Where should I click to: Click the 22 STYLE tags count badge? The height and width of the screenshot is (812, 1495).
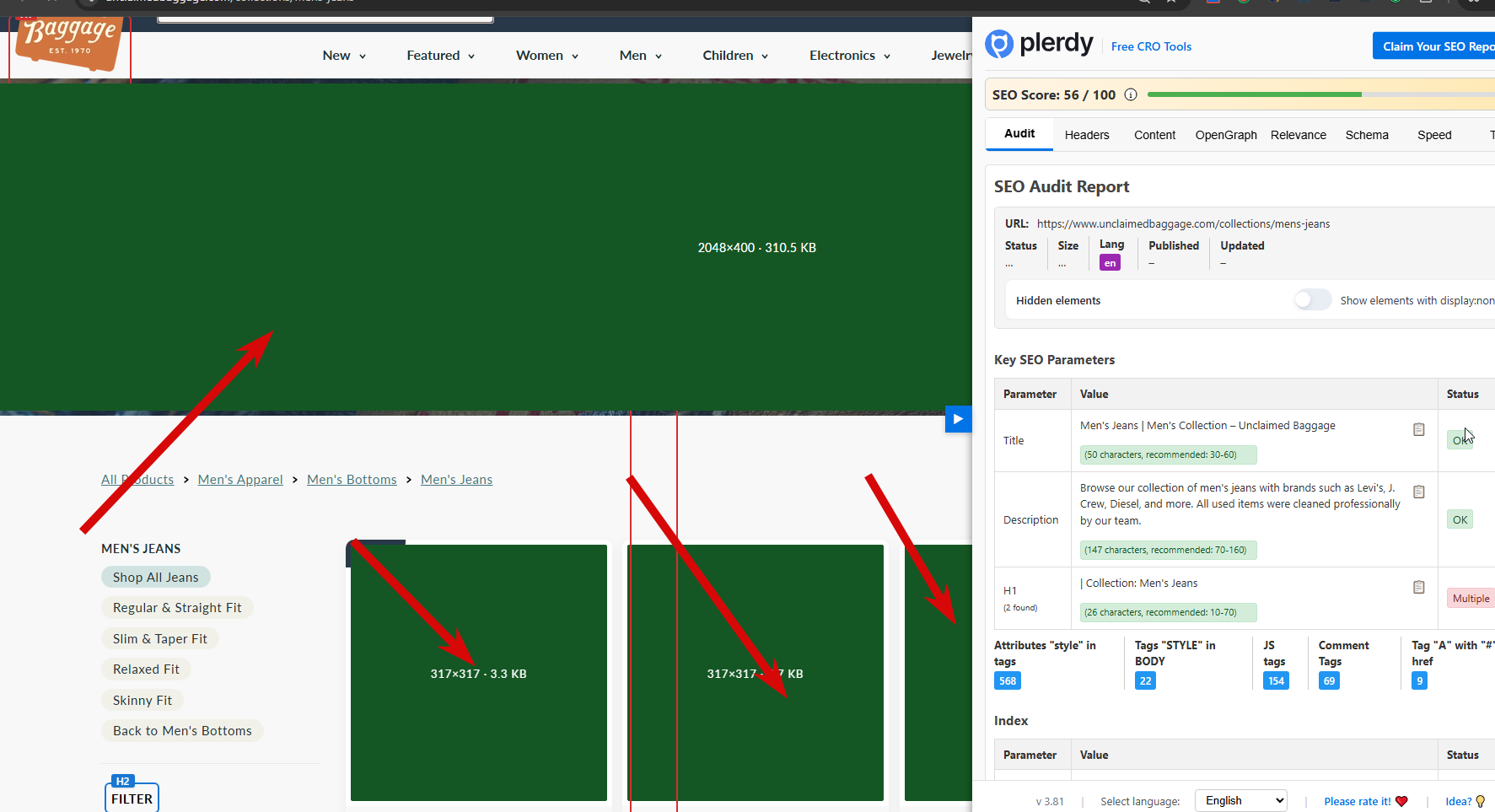1145,680
